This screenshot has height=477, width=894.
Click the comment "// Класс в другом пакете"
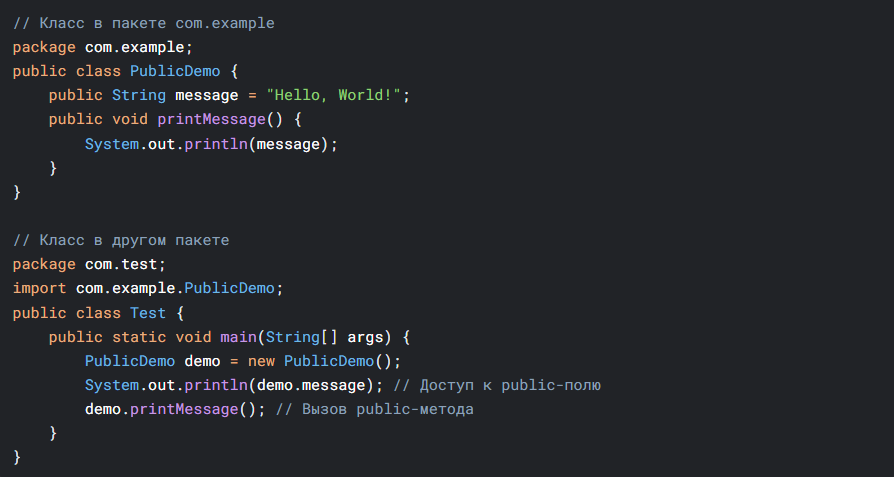(x=121, y=240)
